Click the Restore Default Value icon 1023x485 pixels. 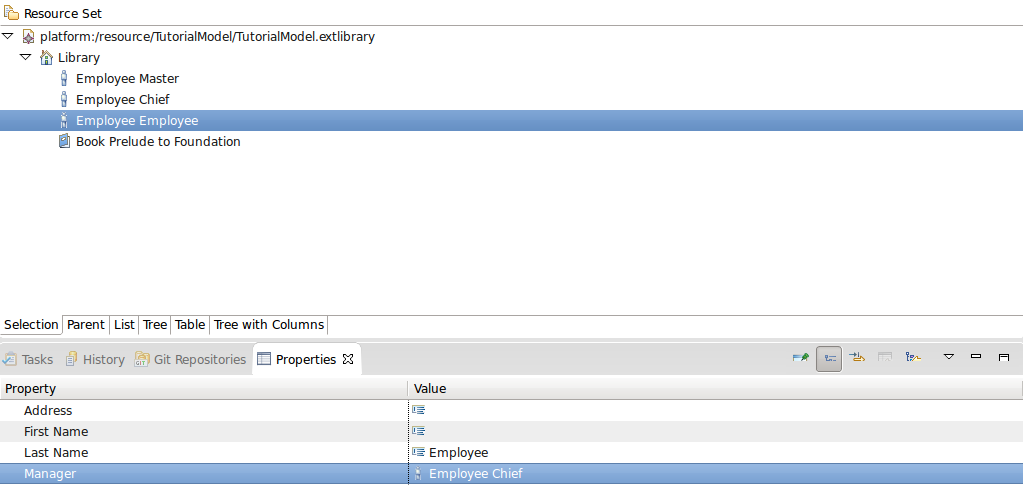click(x=885, y=358)
